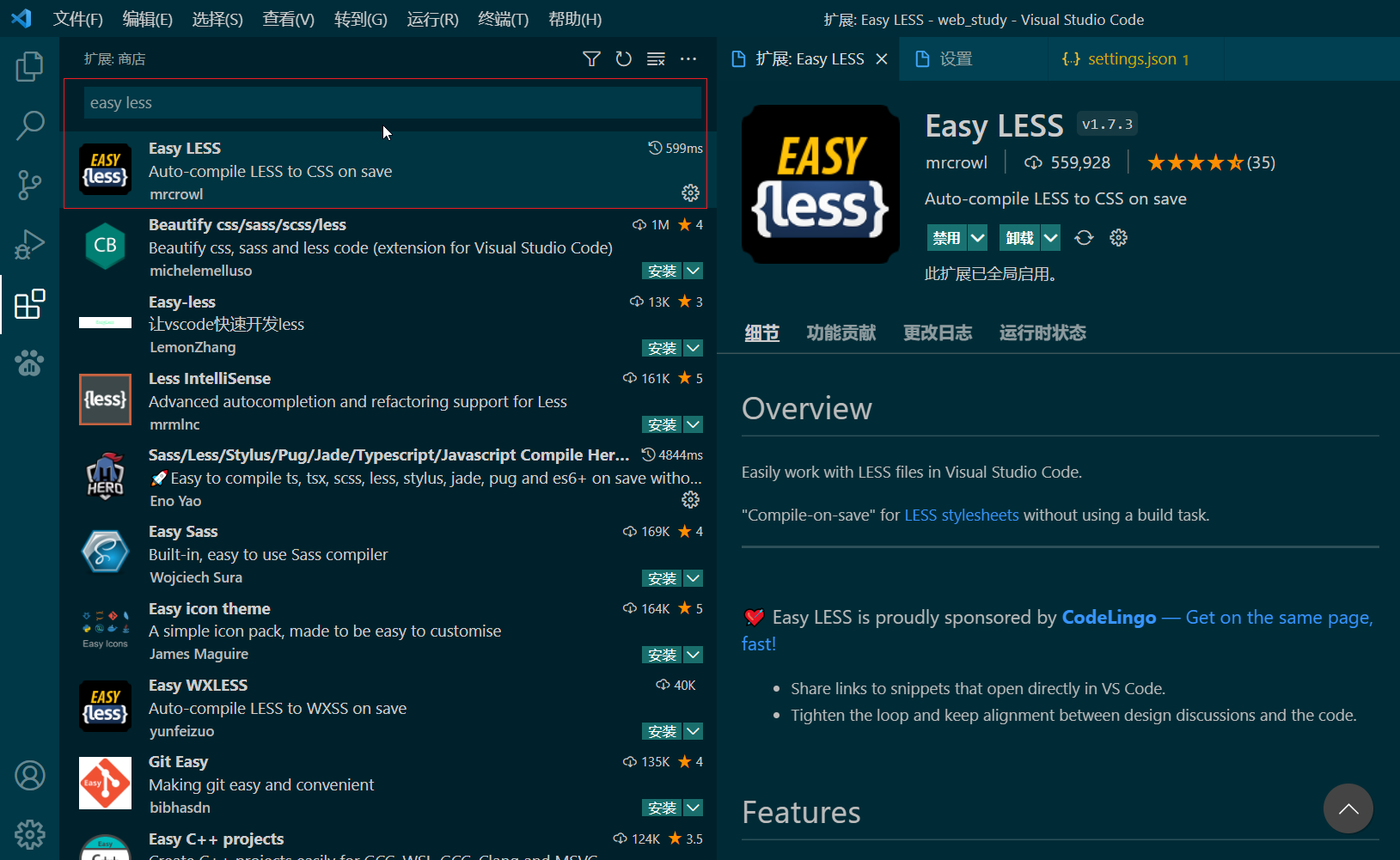The height and width of the screenshot is (860, 1400).
Task: Open the 运行(R) menu
Action: 432,19
